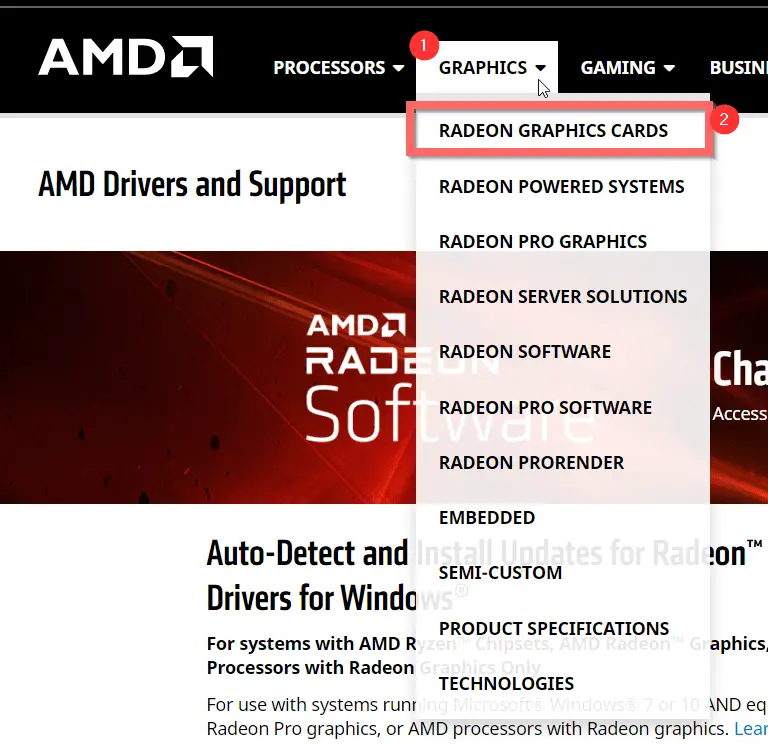Open Radeon ProRender
This screenshot has width=768, height=744.
531,462
